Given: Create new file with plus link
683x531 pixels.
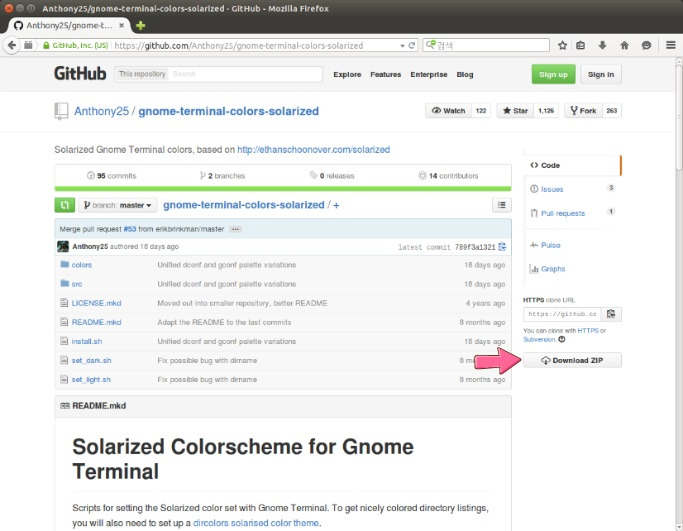Looking at the screenshot, I should (x=336, y=205).
